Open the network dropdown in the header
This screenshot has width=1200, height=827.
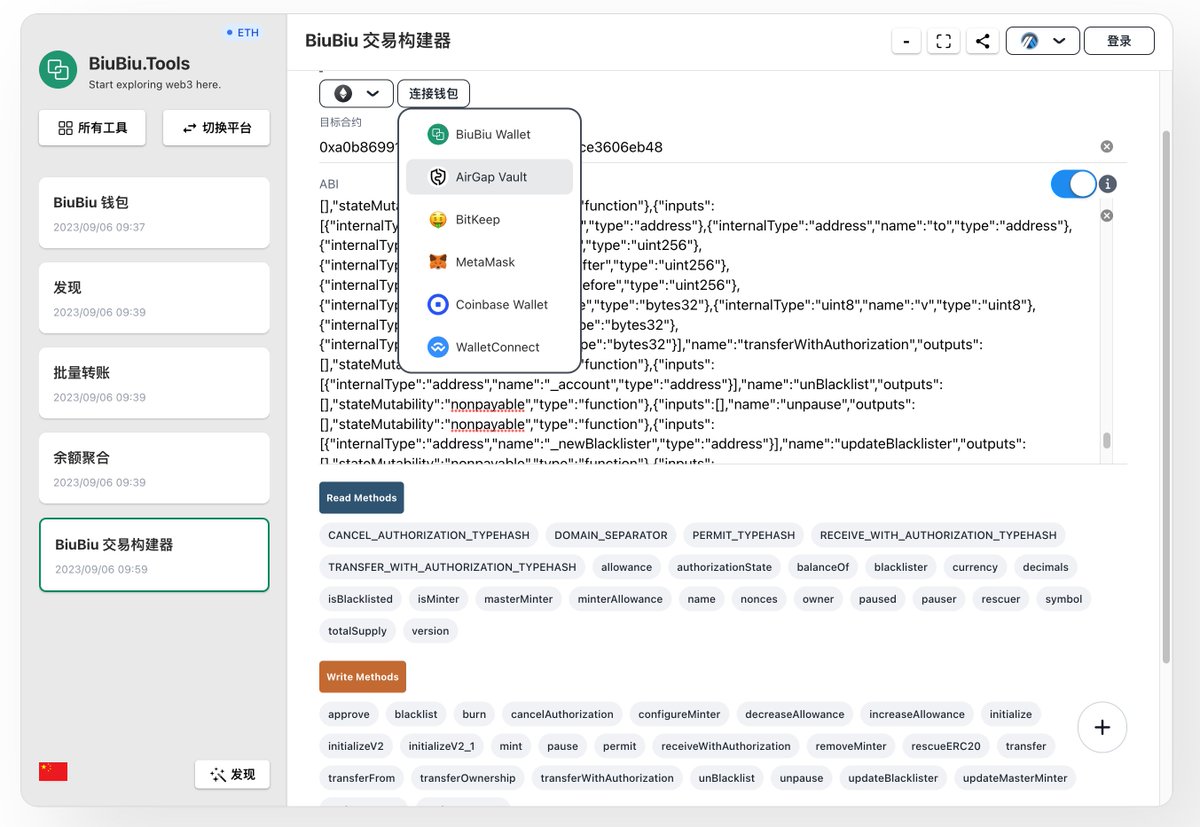tap(1042, 41)
